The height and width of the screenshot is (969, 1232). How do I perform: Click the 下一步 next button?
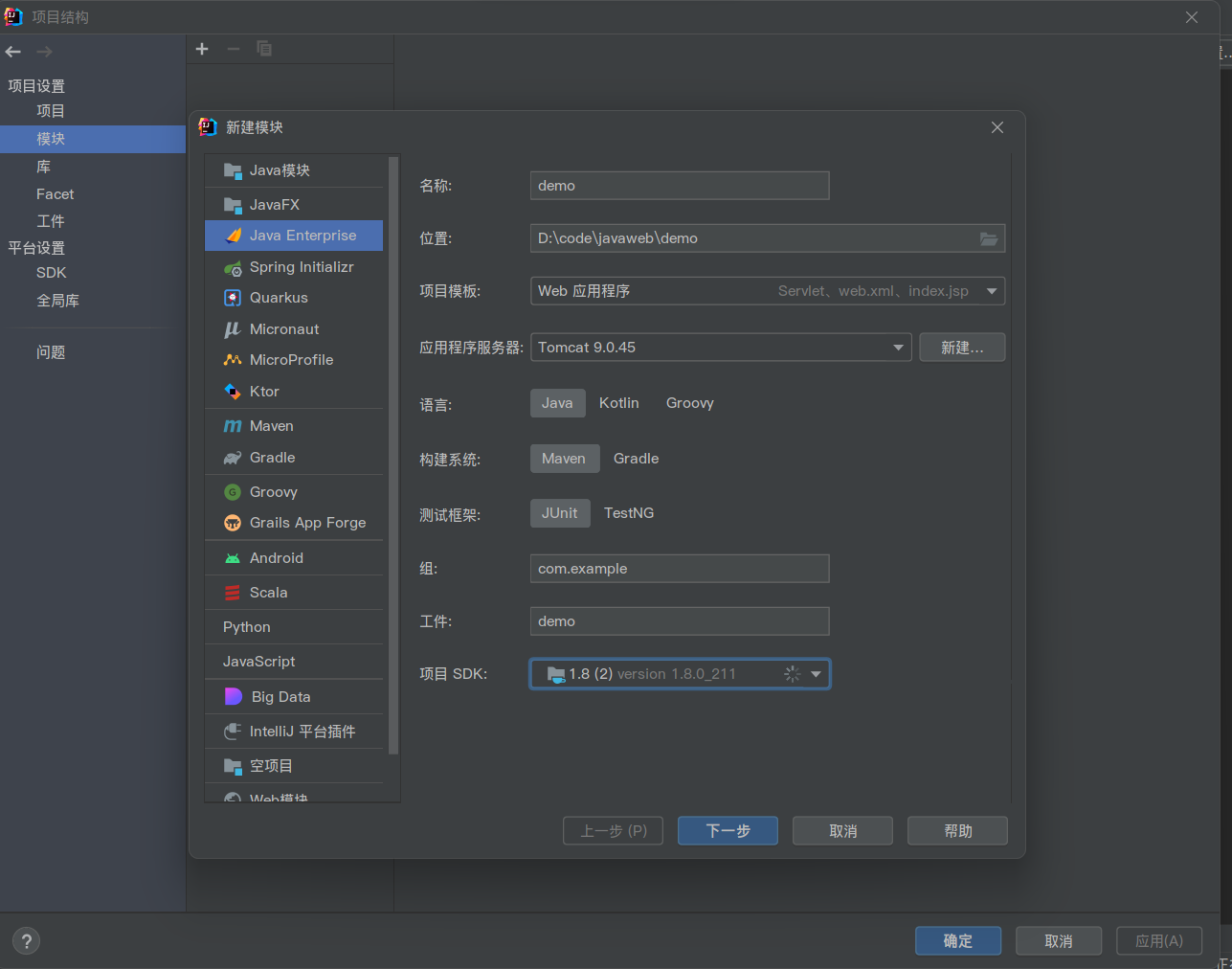coord(728,831)
